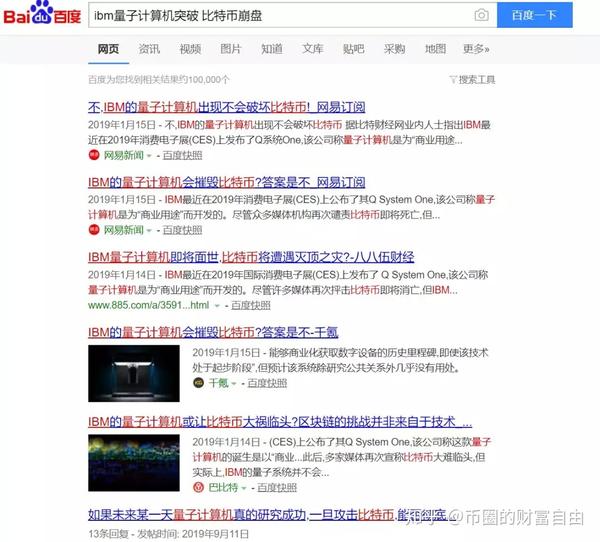Screen dimensions: 600x542
Task: Go to the 文库 tab
Action: [313, 49]
